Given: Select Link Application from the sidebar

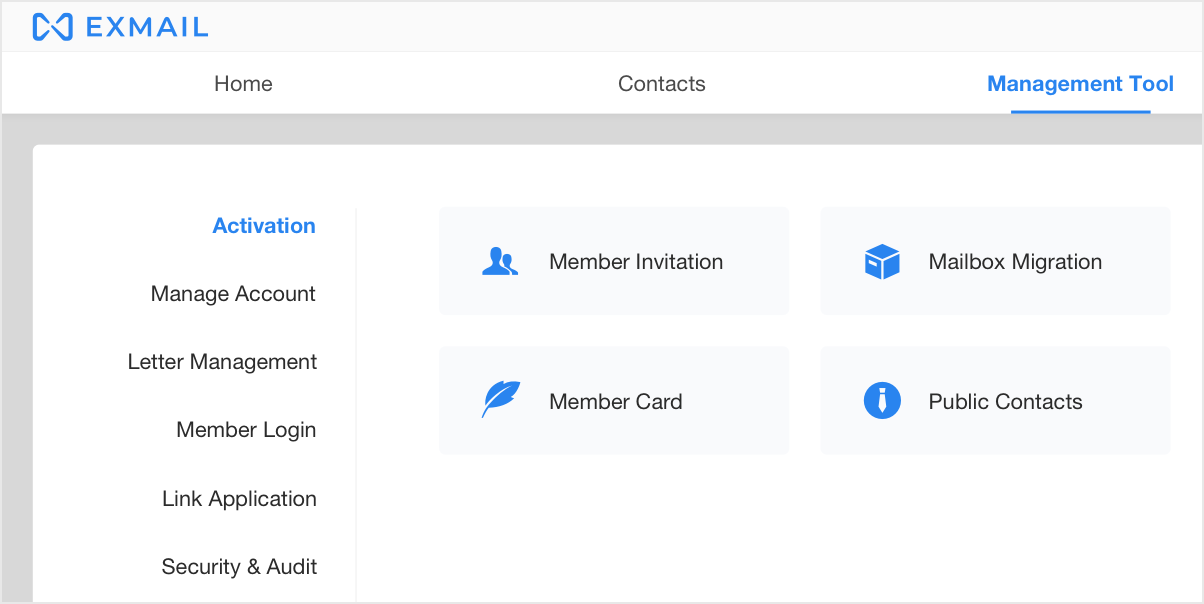Looking at the screenshot, I should pos(239,498).
